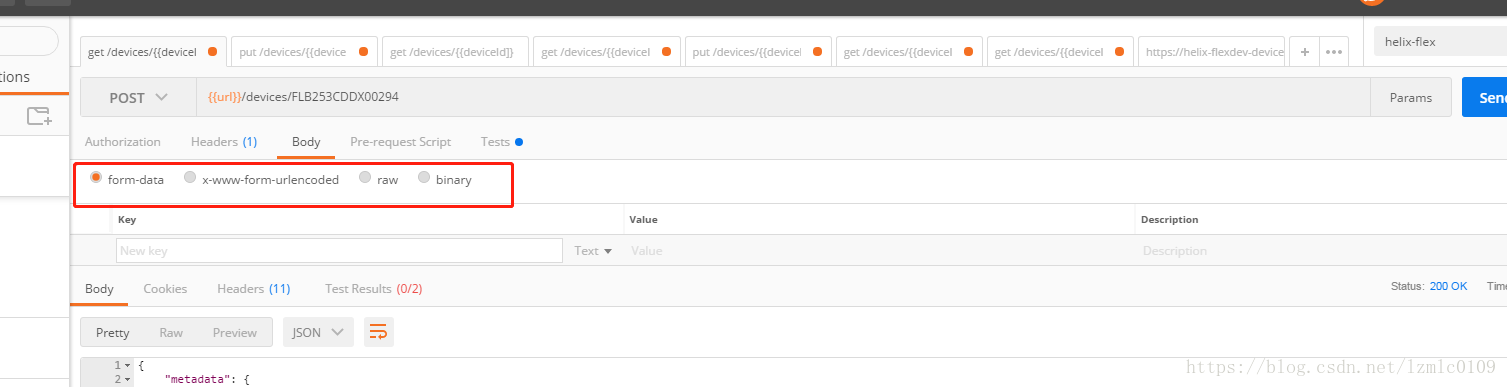Select the Preview response view
This screenshot has width=1507, height=387.
235,332
